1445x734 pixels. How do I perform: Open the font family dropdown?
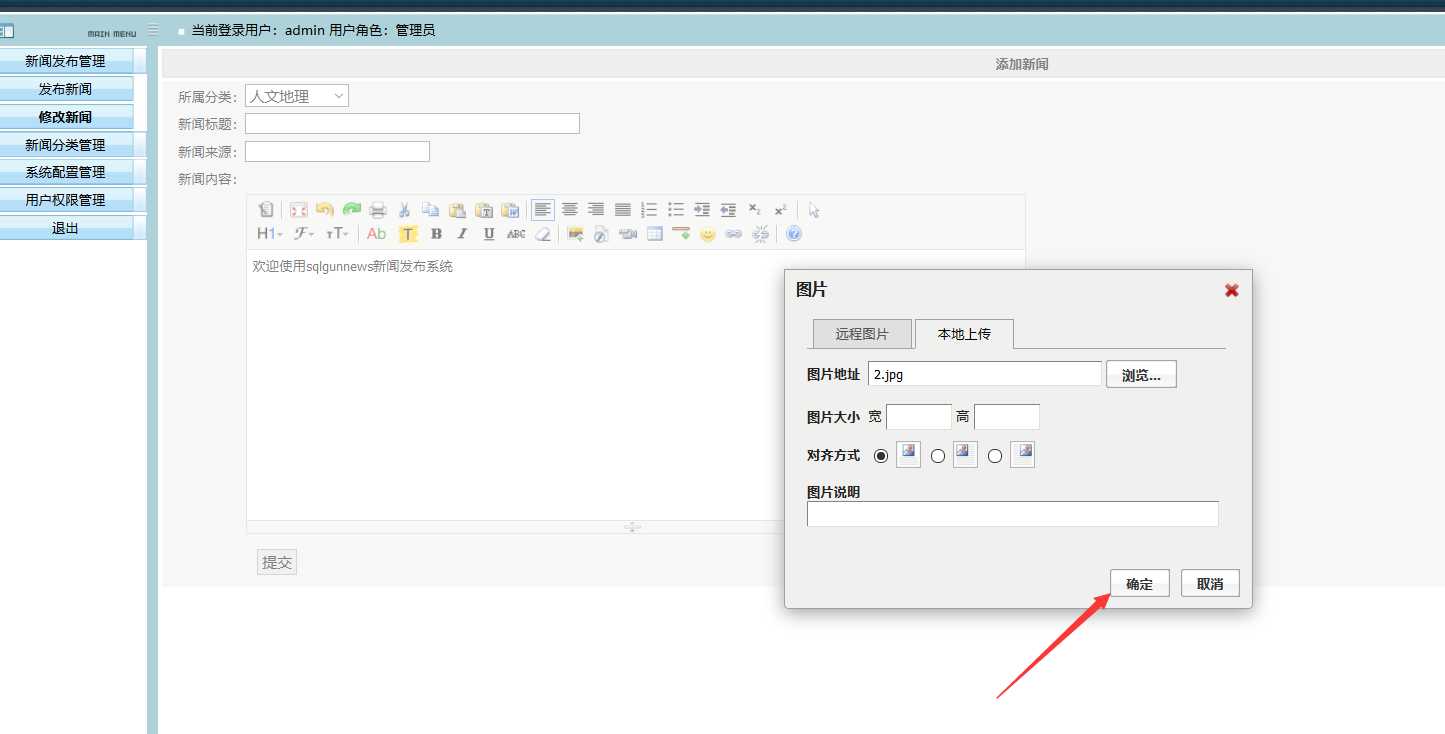(304, 234)
